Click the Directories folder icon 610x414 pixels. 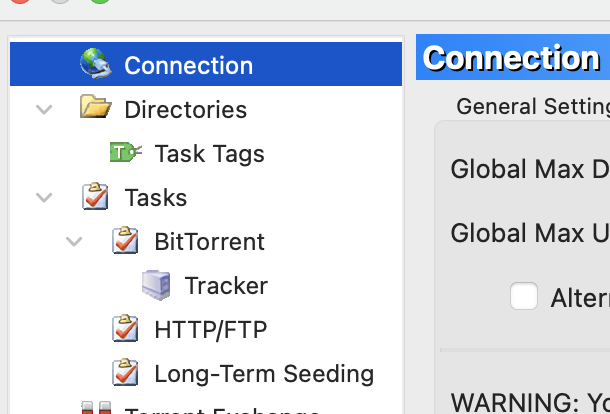tap(95, 108)
